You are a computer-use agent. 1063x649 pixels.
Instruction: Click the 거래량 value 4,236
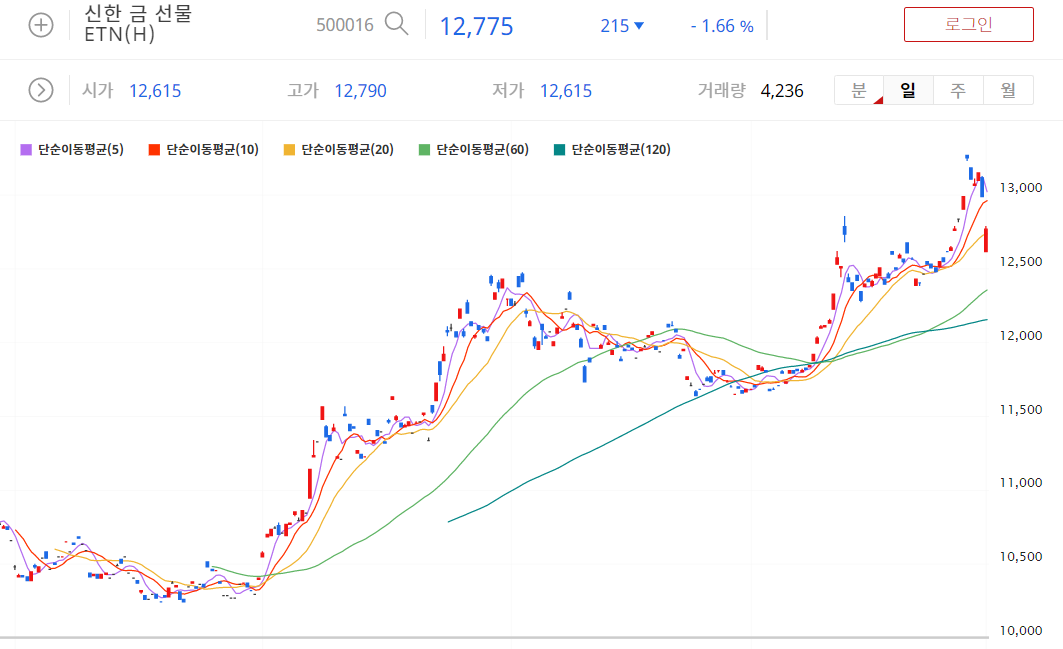coord(782,91)
